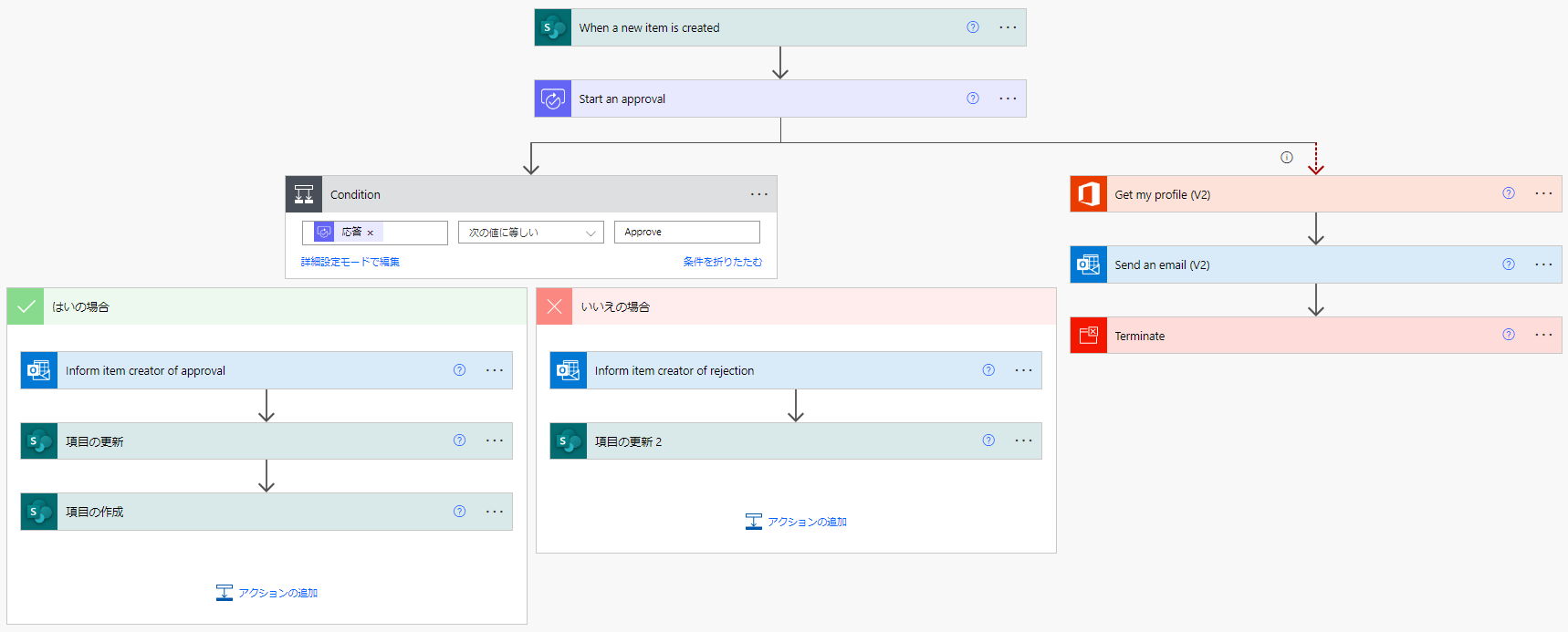The height and width of the screenshot is (632, 1568).
Task: Remove the 応答 token from the condition
Action: click(x=371, y=233)
